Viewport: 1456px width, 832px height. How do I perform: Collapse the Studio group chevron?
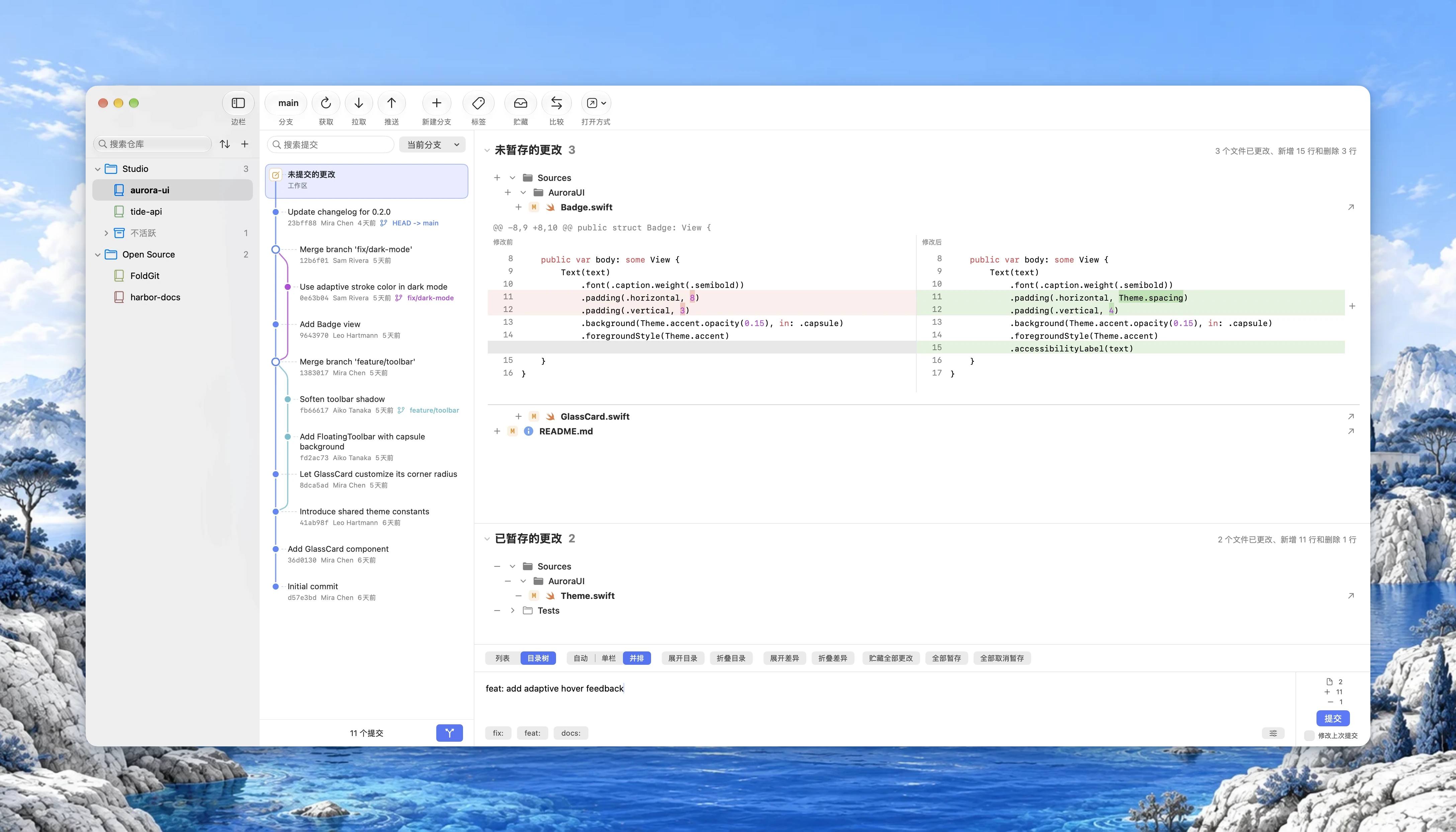coord(98,169)
